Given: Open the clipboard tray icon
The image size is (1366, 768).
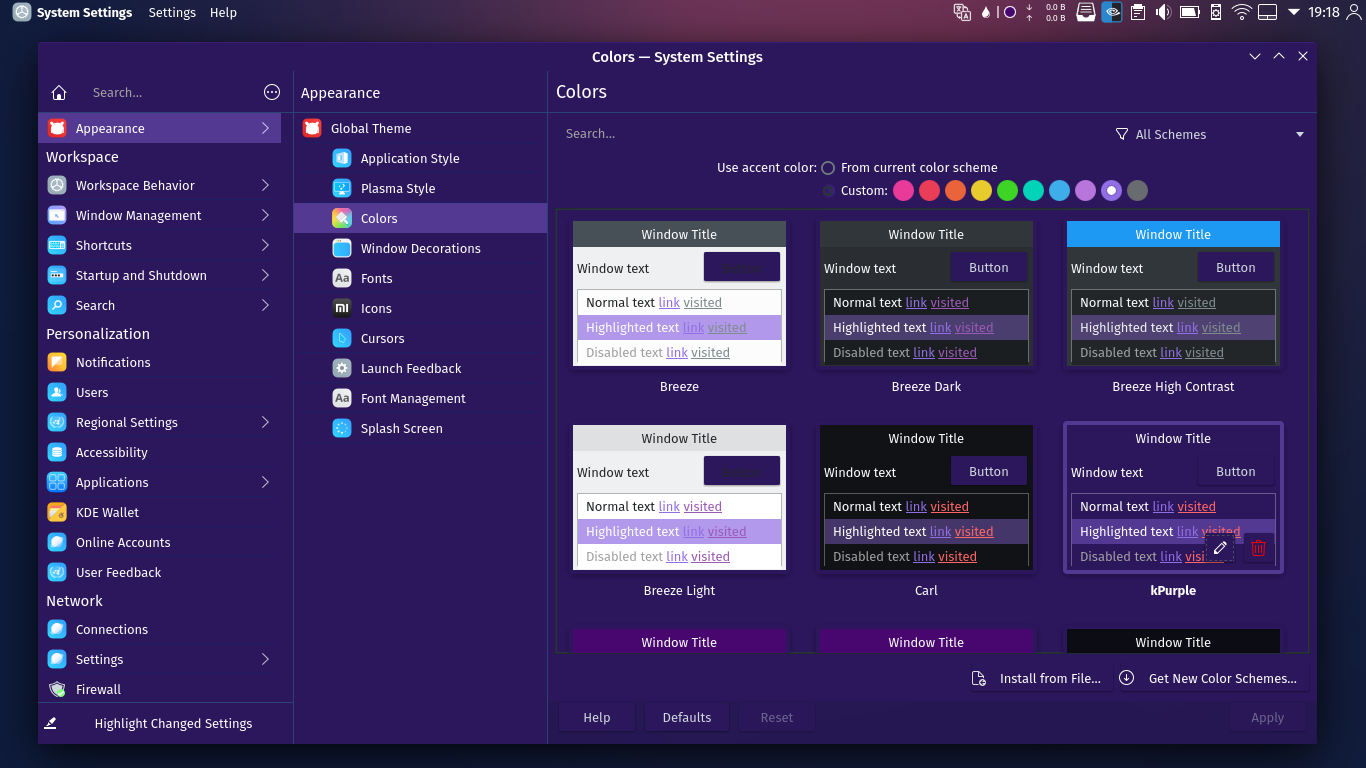Looking at the screenshot, I should (x=1137, y=12).
